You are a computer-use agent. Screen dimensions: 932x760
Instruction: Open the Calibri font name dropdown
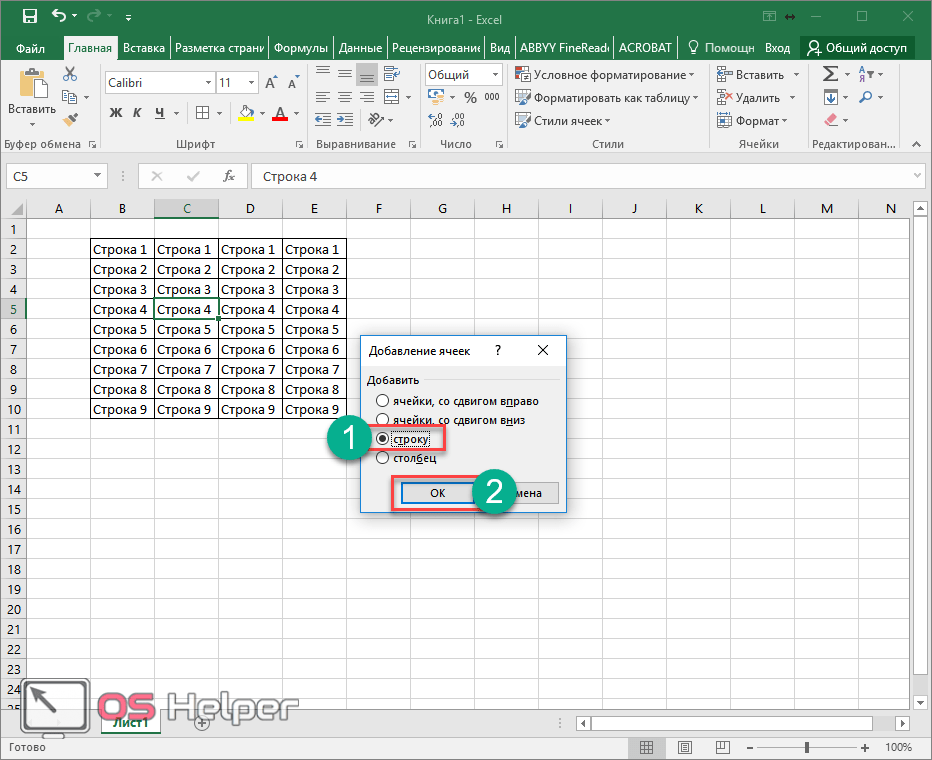[208, 83]
